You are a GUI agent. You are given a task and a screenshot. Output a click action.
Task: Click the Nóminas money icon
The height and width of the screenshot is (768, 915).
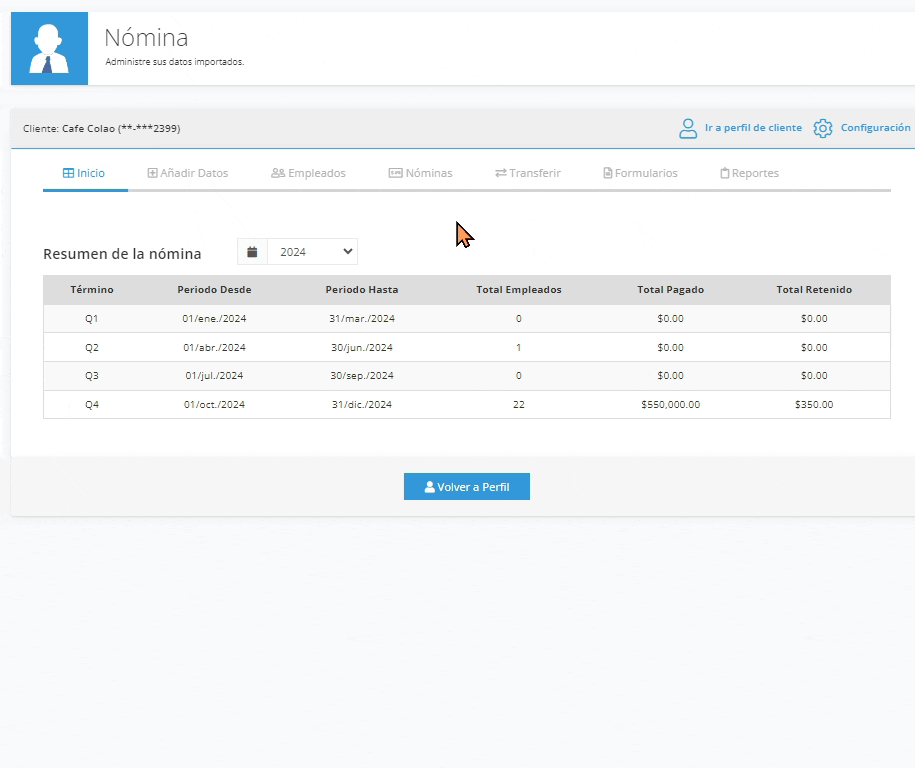396,173
